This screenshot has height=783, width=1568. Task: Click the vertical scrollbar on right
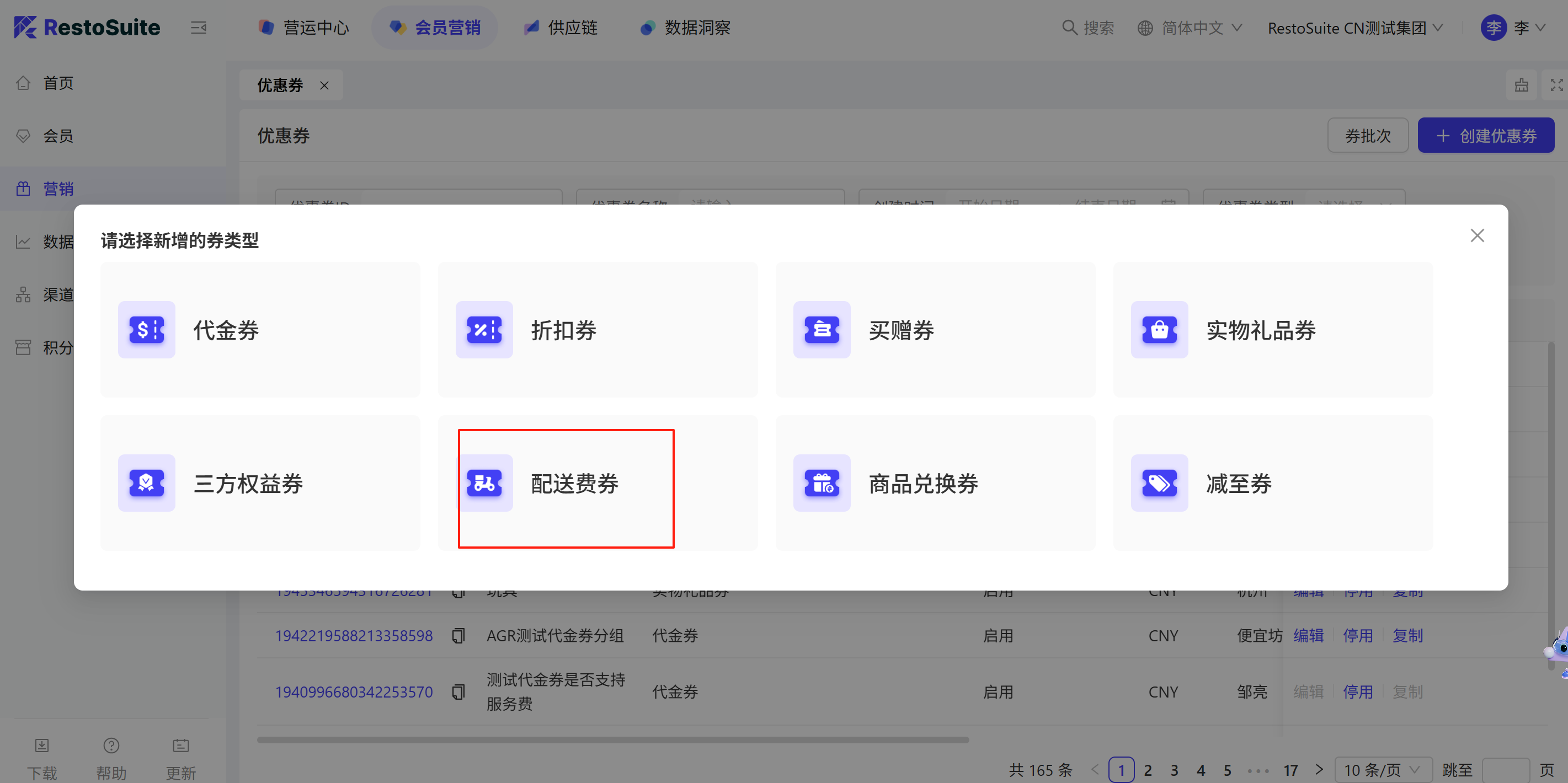point(1551,505)
